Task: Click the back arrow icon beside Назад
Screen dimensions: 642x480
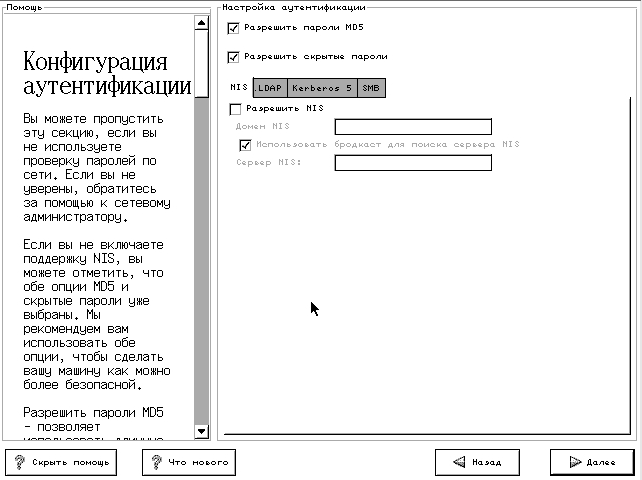Action: [458, 463]
